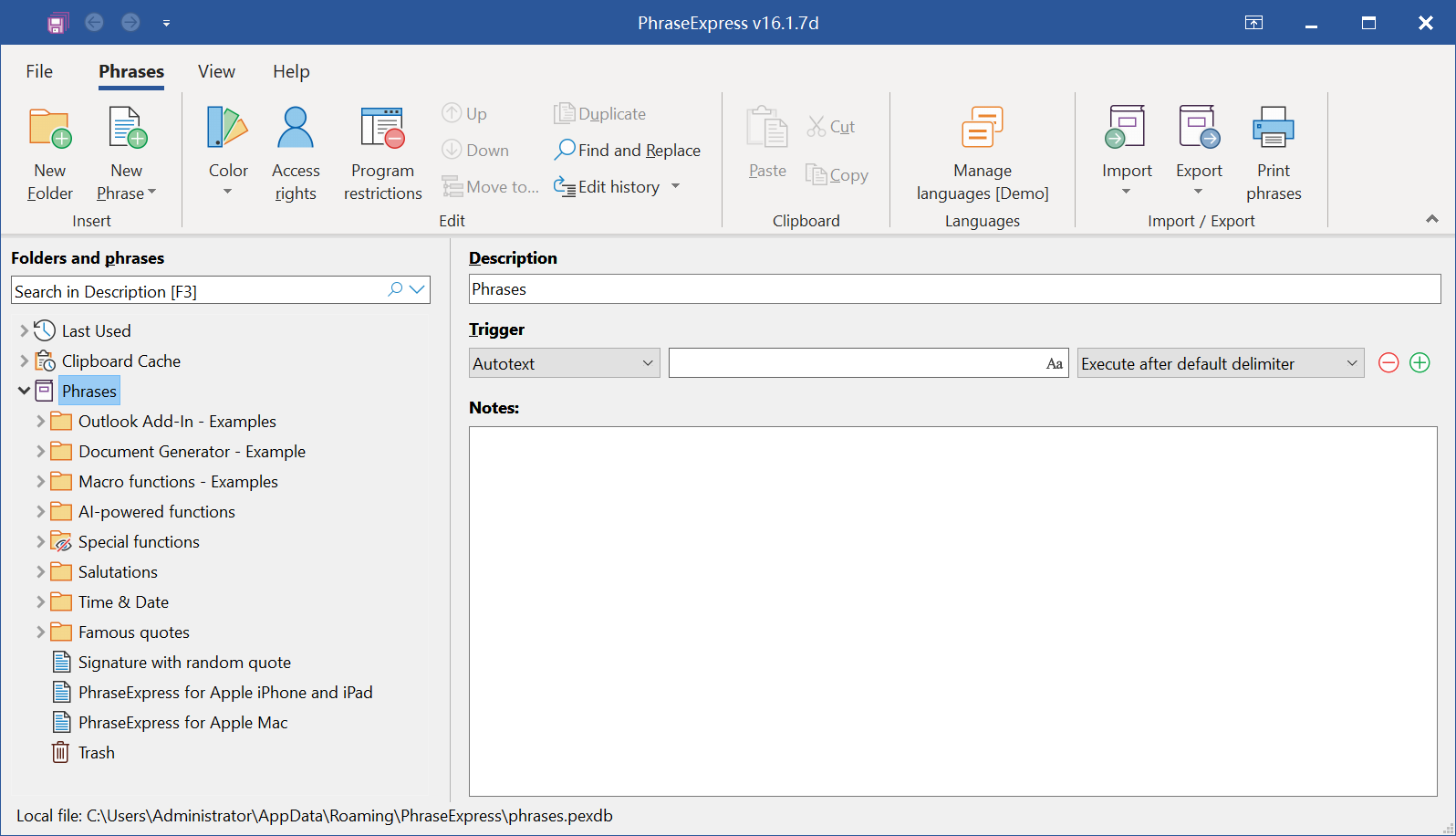Click the search magnifier icon

[395, 289]
